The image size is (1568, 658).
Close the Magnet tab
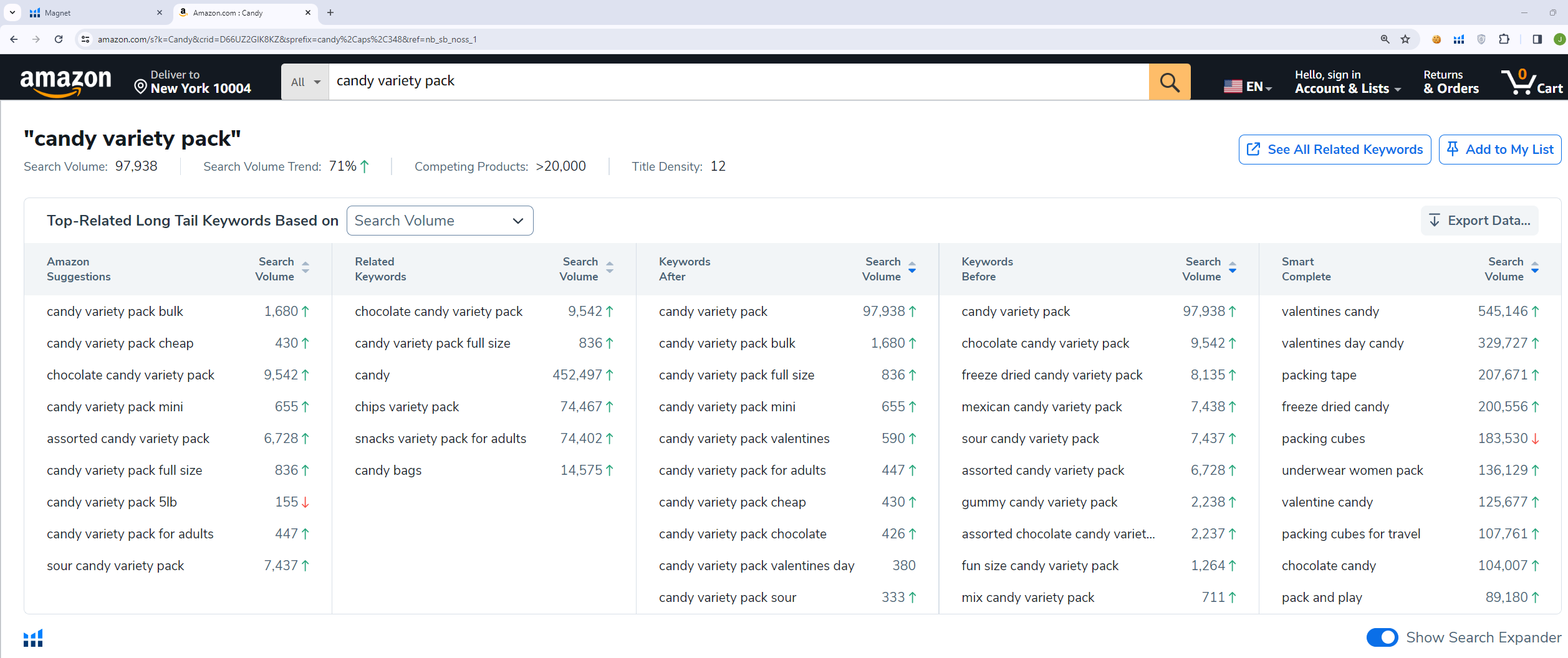(160, 12)
